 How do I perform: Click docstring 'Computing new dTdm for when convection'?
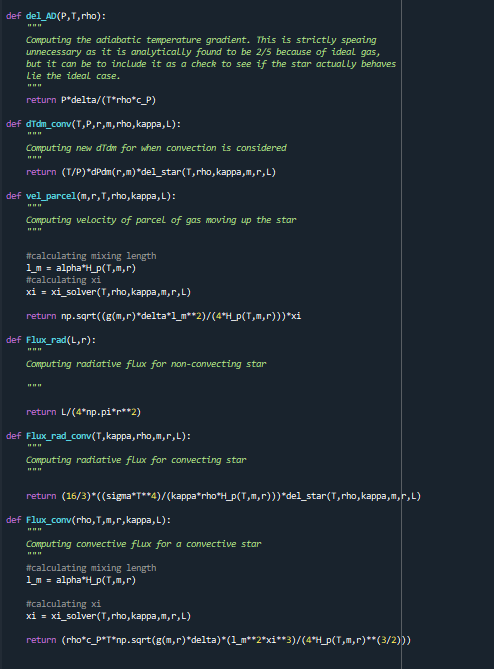click(156, 148)
